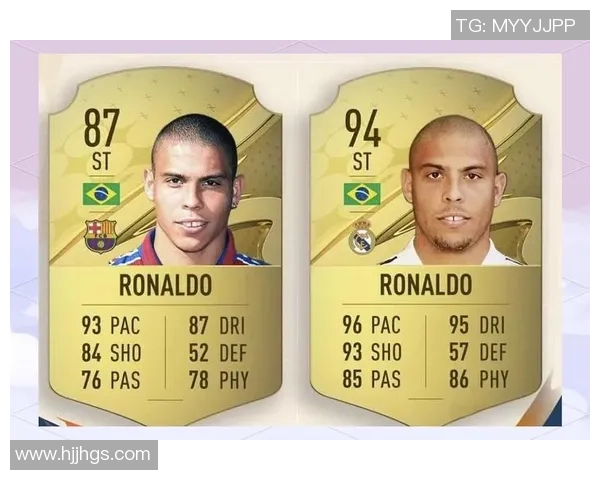Click the RONALDO name on the right card
600x480 pixels.
click(x=426, y=284)
